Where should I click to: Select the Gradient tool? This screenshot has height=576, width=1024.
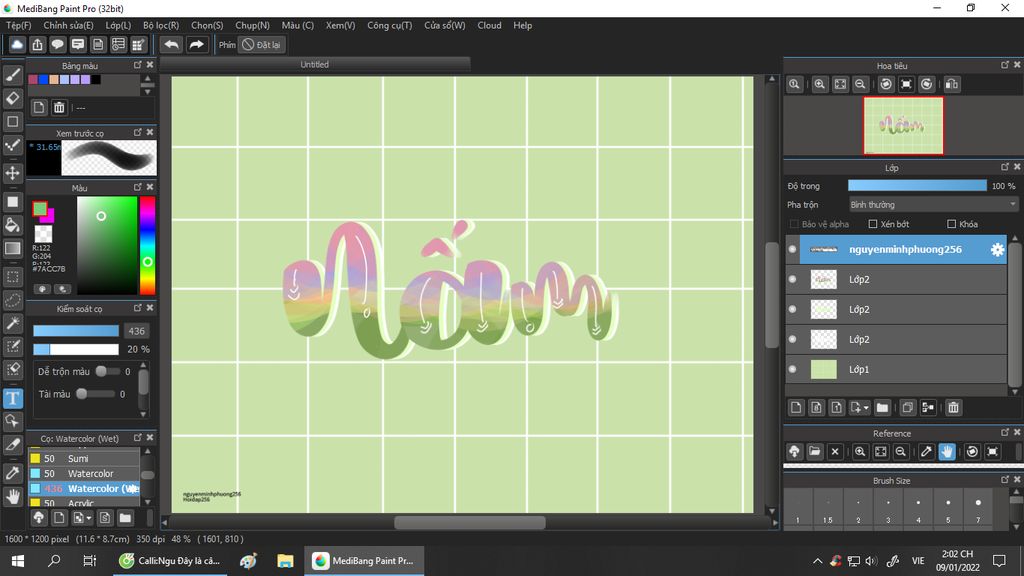pos(12,248)
